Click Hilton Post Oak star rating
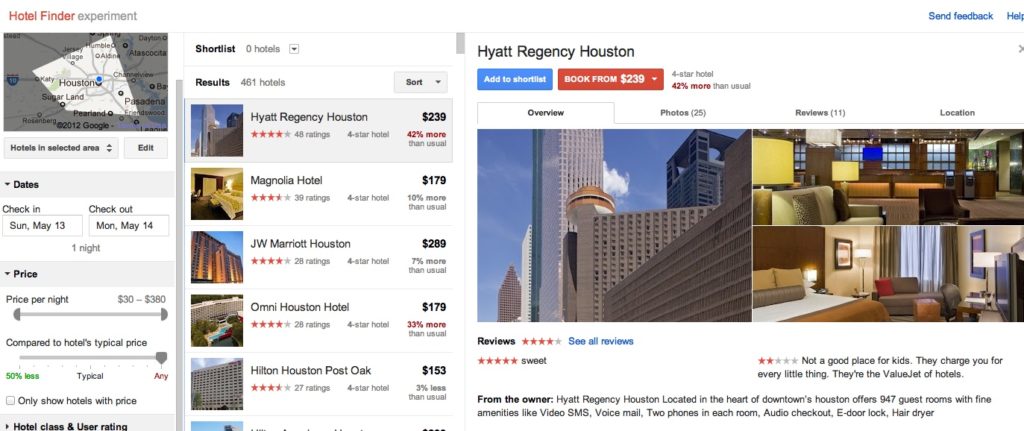 tap(270, 388)
